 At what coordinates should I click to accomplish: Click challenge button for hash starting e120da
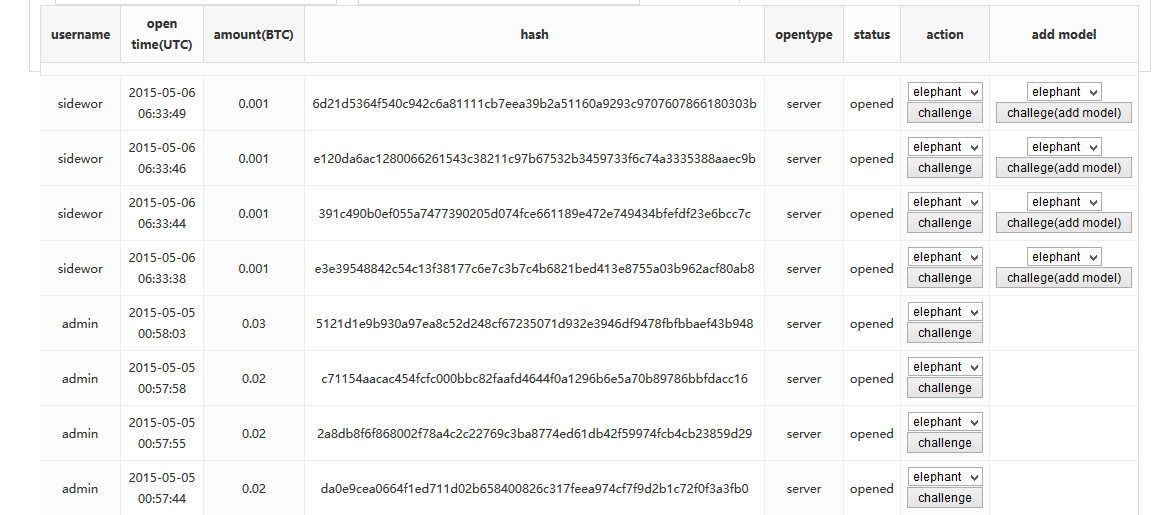(944, 168)
